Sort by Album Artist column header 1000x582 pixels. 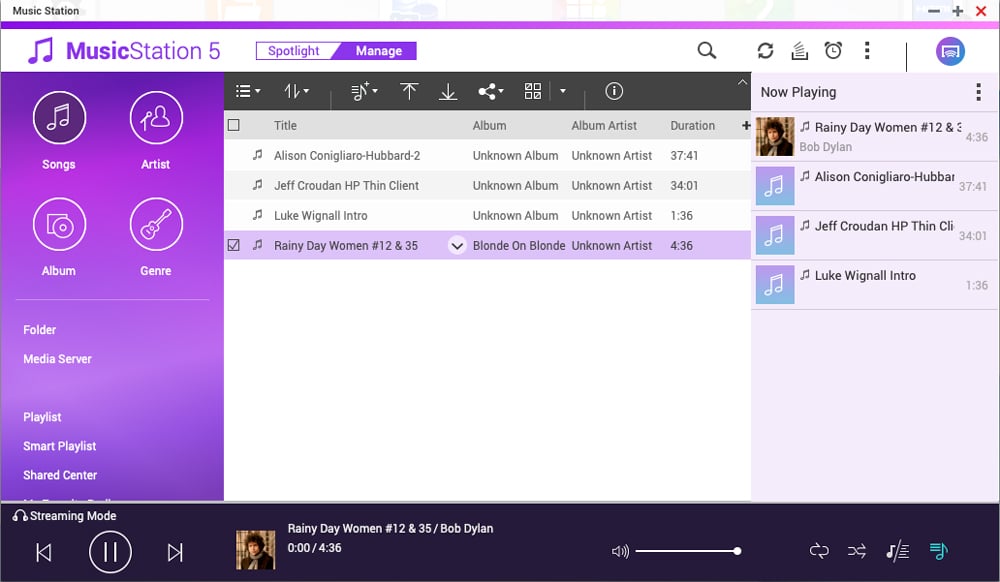coord(604,126)
